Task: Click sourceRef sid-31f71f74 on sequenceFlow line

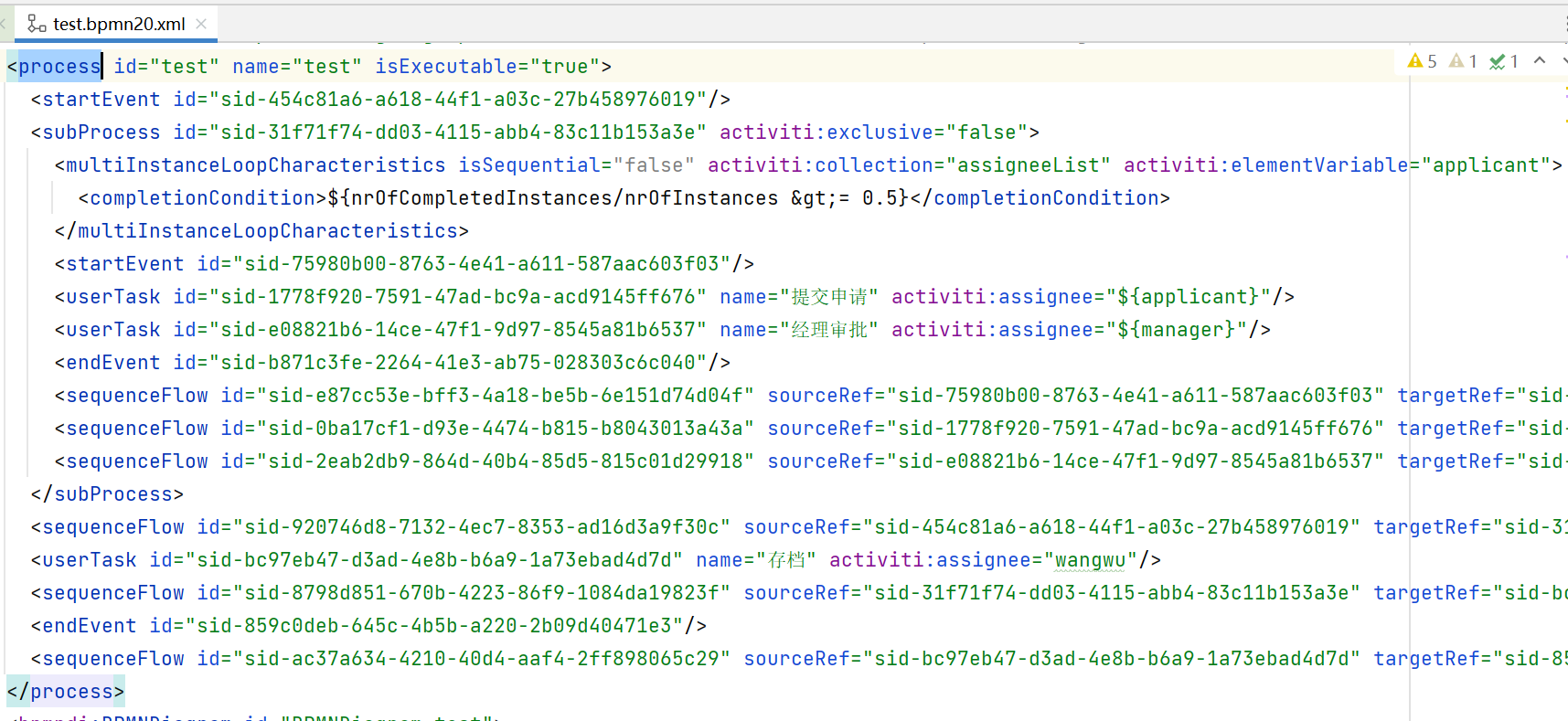Action: click(x=1052, y=593)
